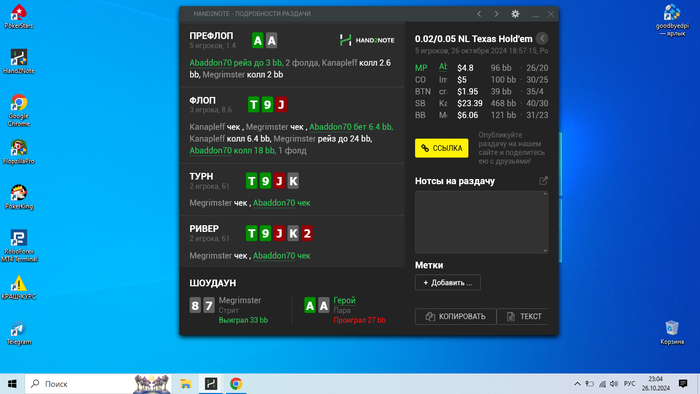This screenshot has height=394, width=700.
Task: Open notification center icon
Action: click(683, 384)
